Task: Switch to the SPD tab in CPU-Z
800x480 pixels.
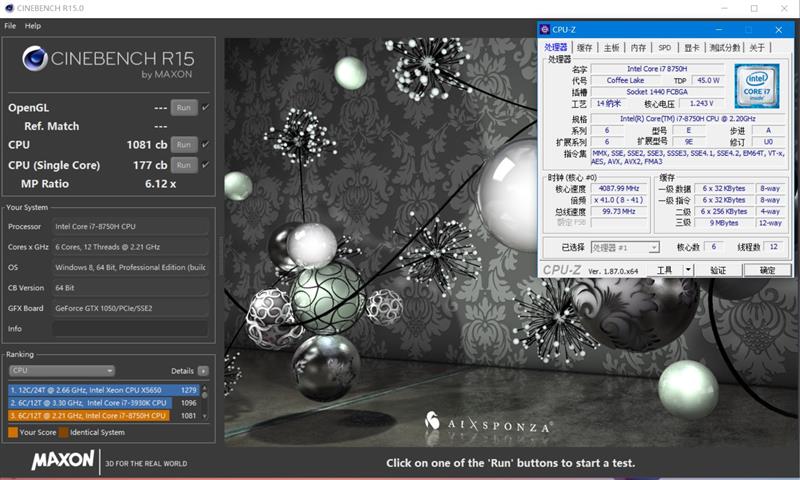Action: coord(664,47)
